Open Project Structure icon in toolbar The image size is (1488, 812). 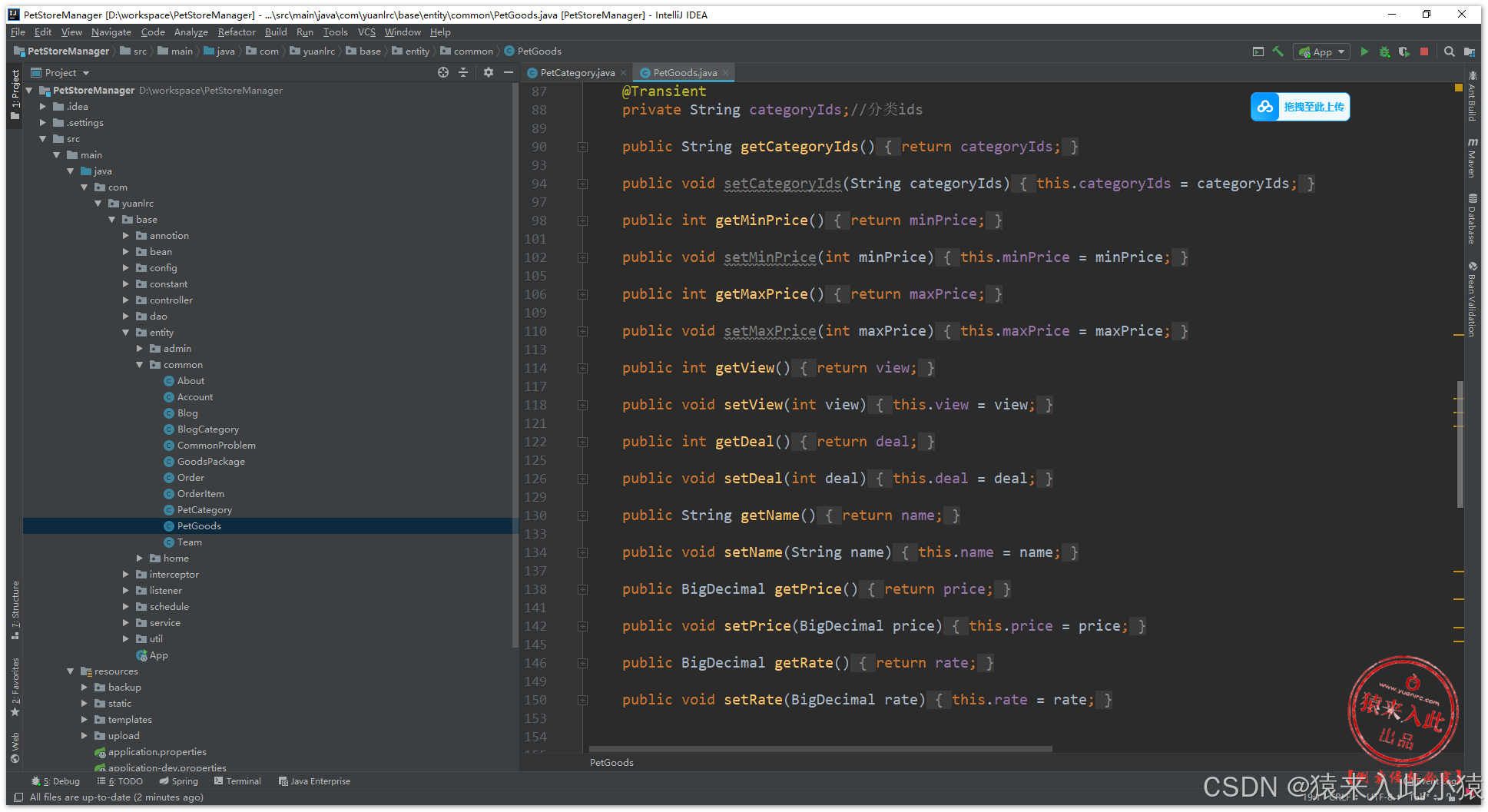tap(1470, 51)
